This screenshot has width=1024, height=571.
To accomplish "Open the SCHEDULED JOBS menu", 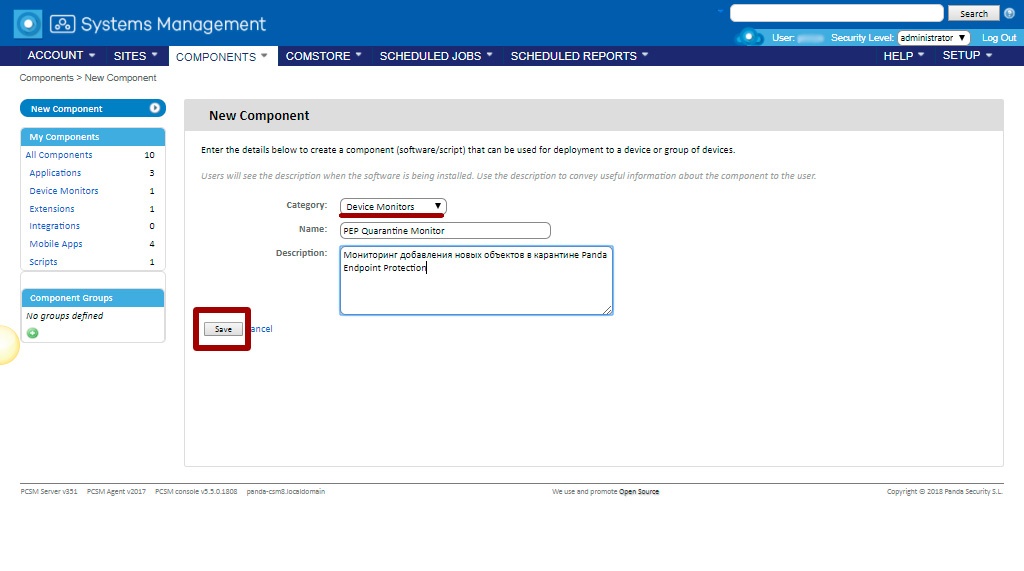I will click(436, 56).
